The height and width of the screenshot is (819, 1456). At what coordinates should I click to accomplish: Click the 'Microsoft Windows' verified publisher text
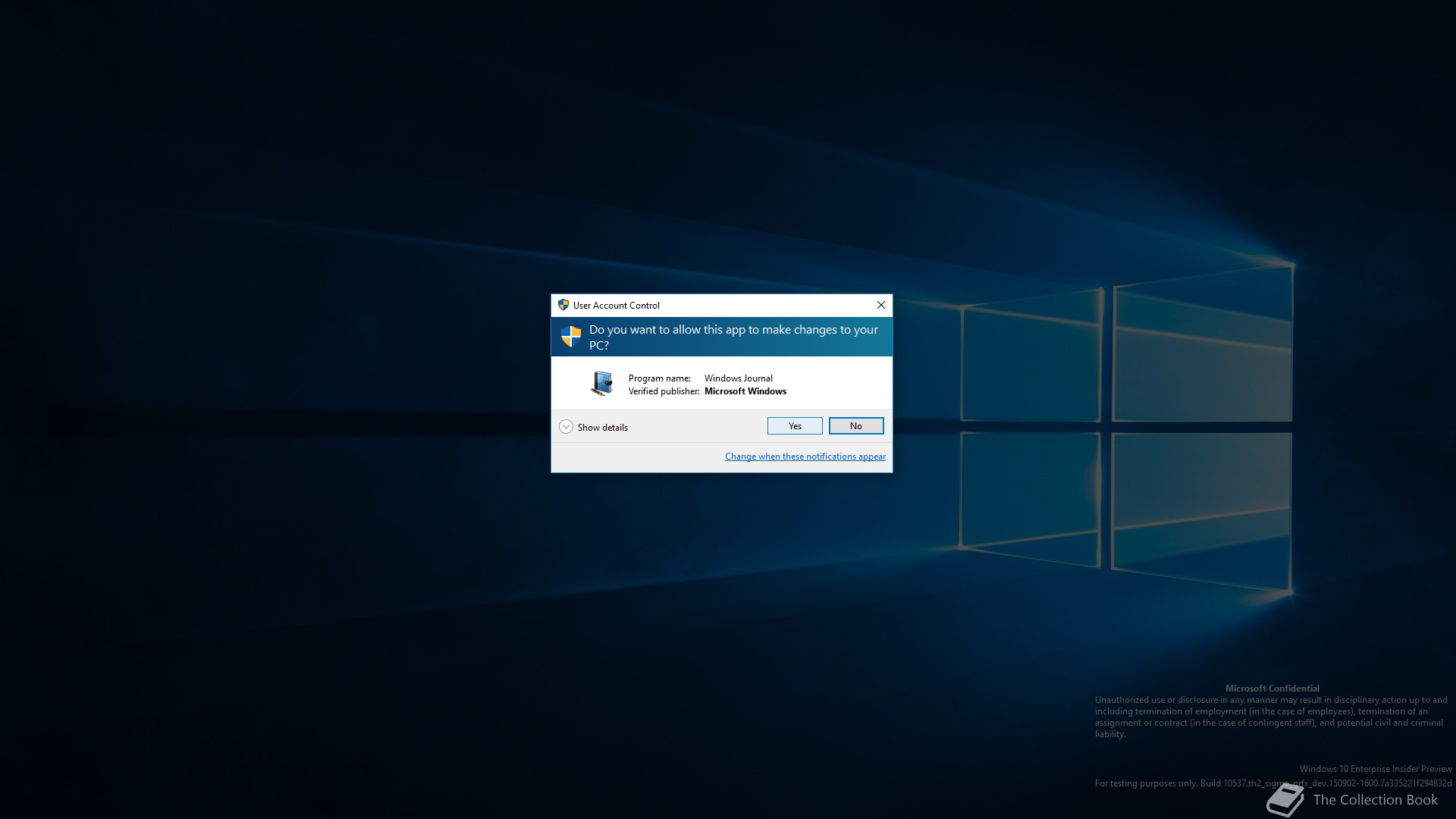745,391
